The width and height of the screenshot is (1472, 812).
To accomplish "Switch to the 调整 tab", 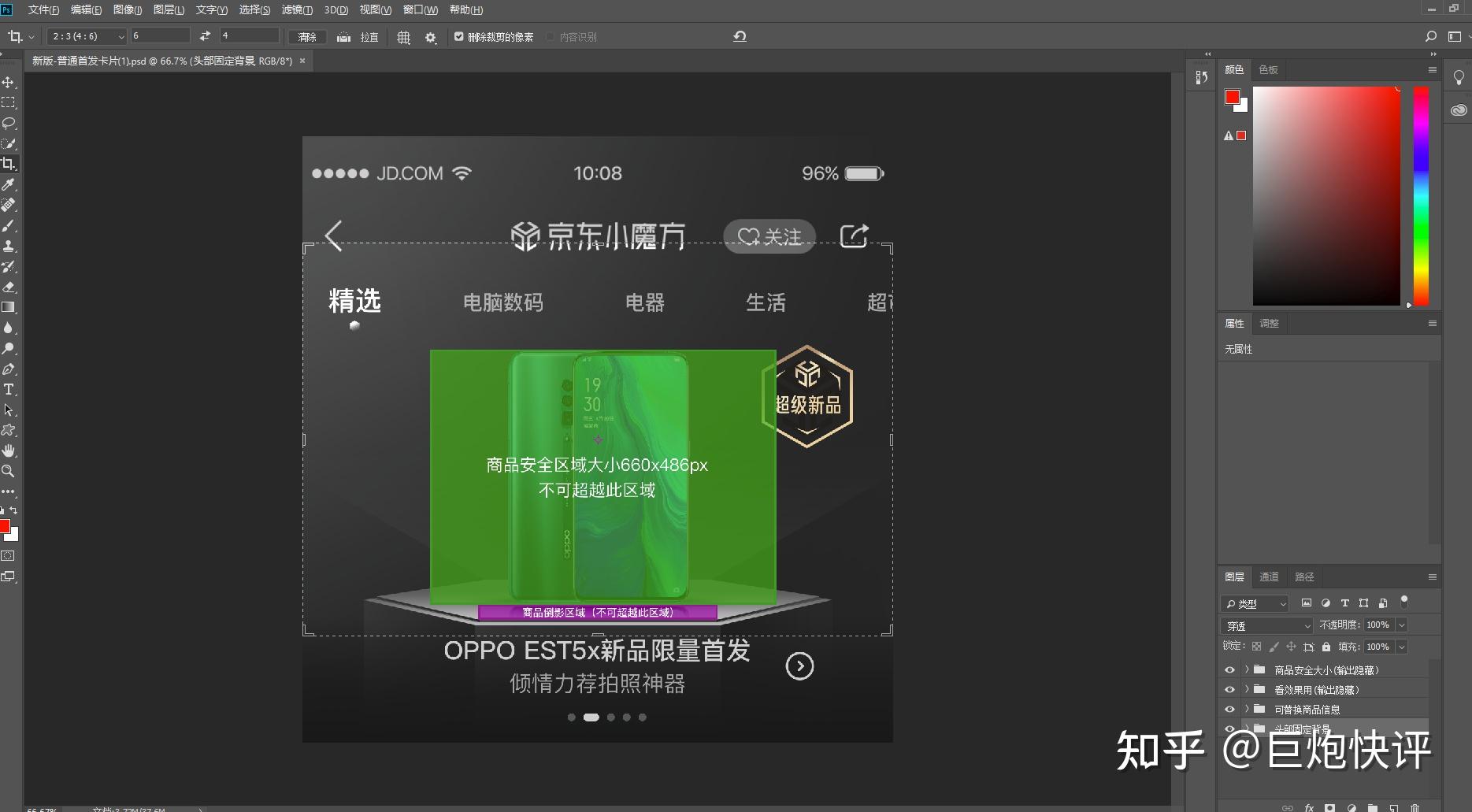I will tap(1269, 323).
